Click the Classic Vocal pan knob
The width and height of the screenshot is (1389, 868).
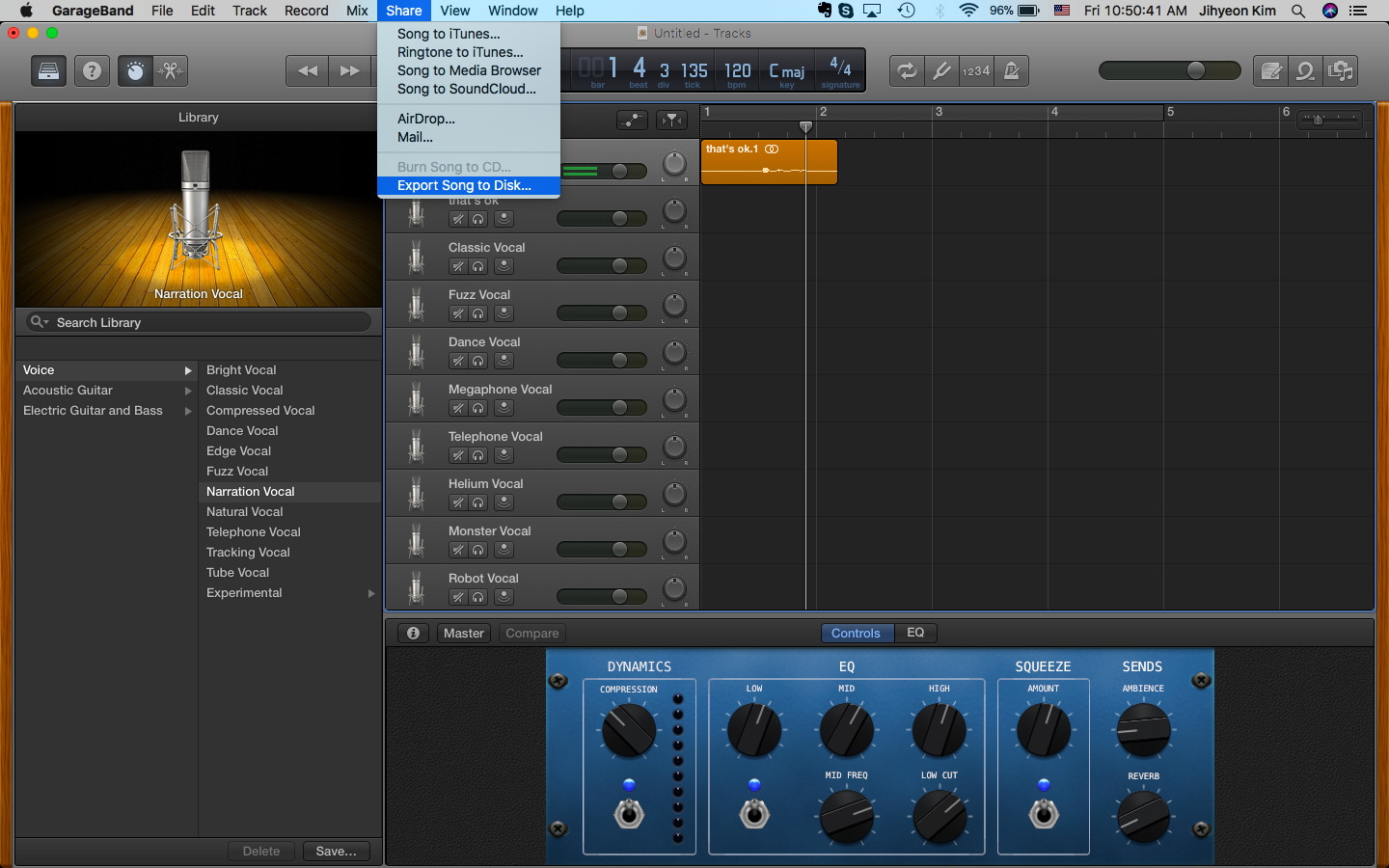tap(674, 258)
